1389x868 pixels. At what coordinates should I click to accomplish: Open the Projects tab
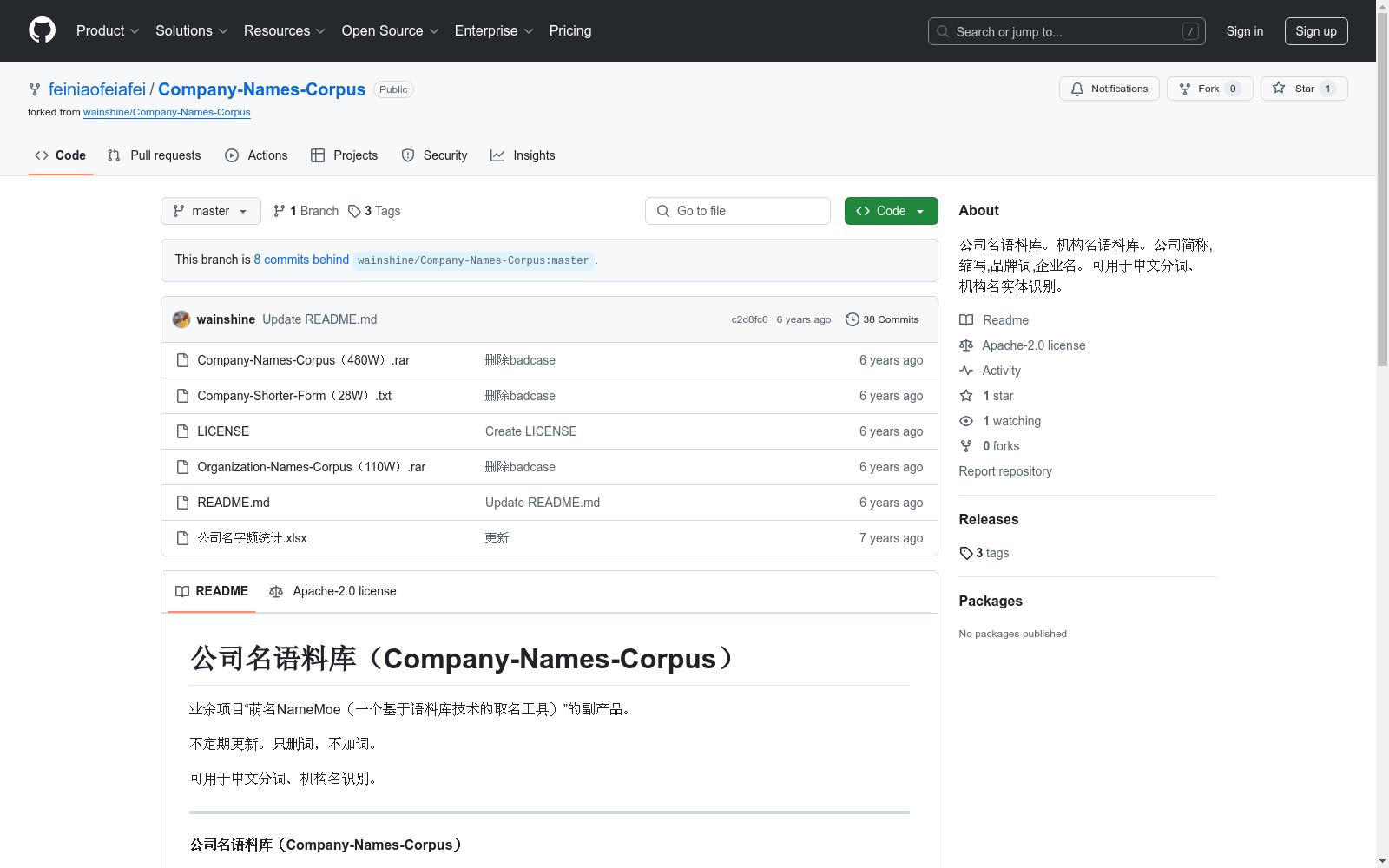[x=345, y=155]
